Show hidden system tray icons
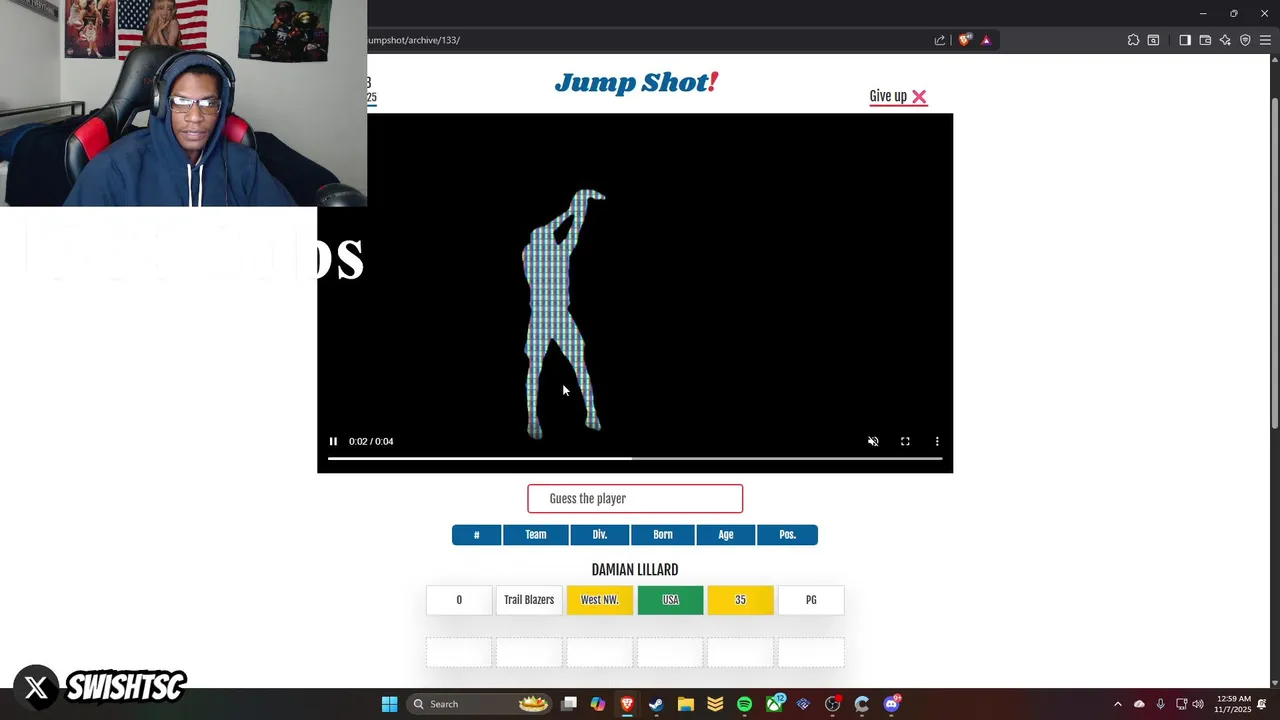The image size is (1280, 720). pos(1118,704)
